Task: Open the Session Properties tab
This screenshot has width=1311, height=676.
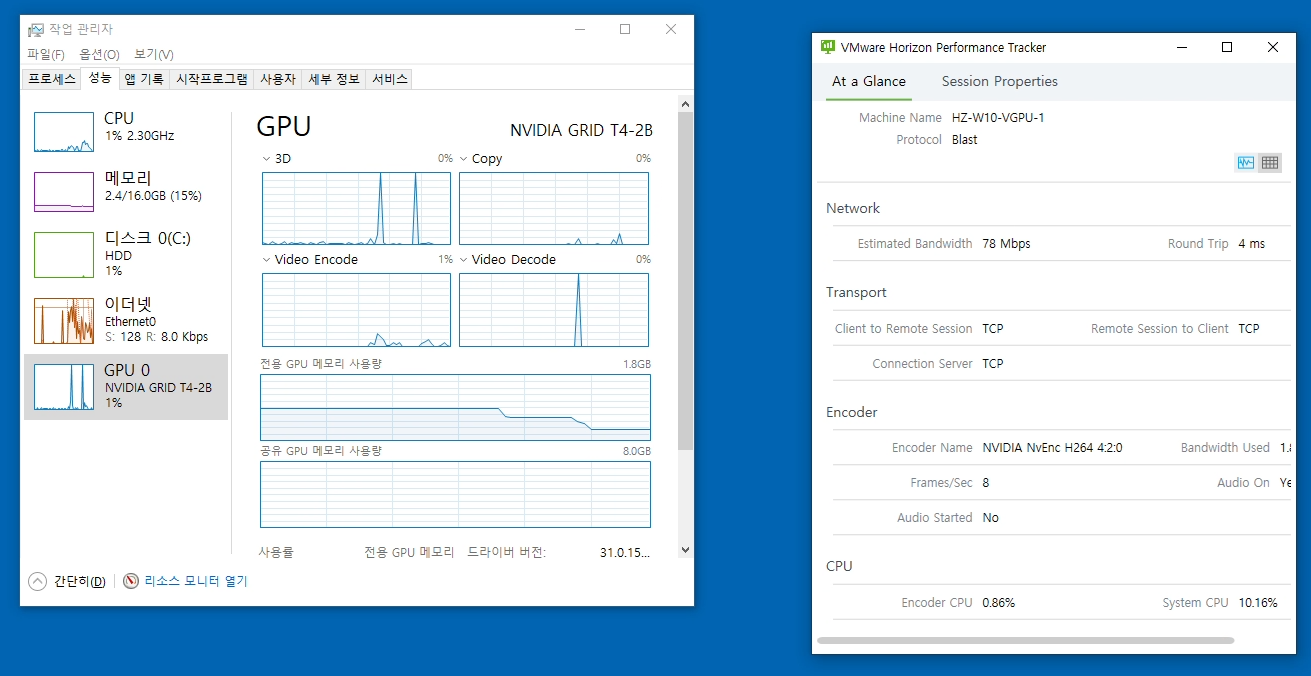Action: pos(1000,82)
